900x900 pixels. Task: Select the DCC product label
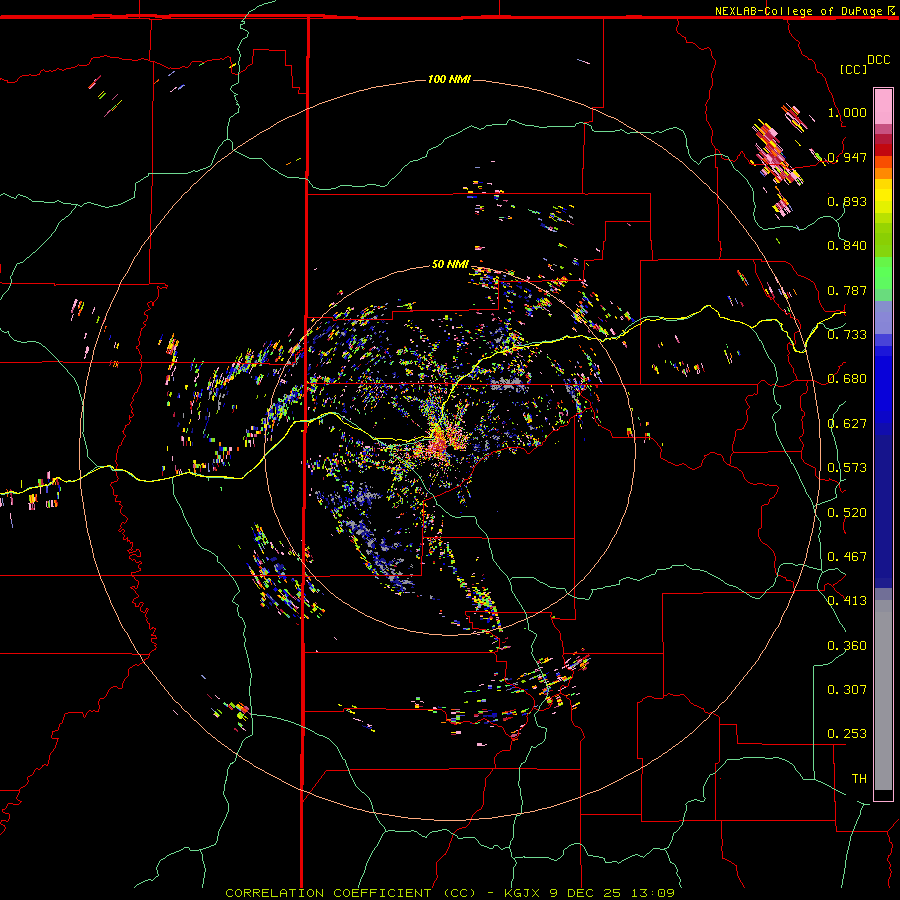(x=878, y=60)
